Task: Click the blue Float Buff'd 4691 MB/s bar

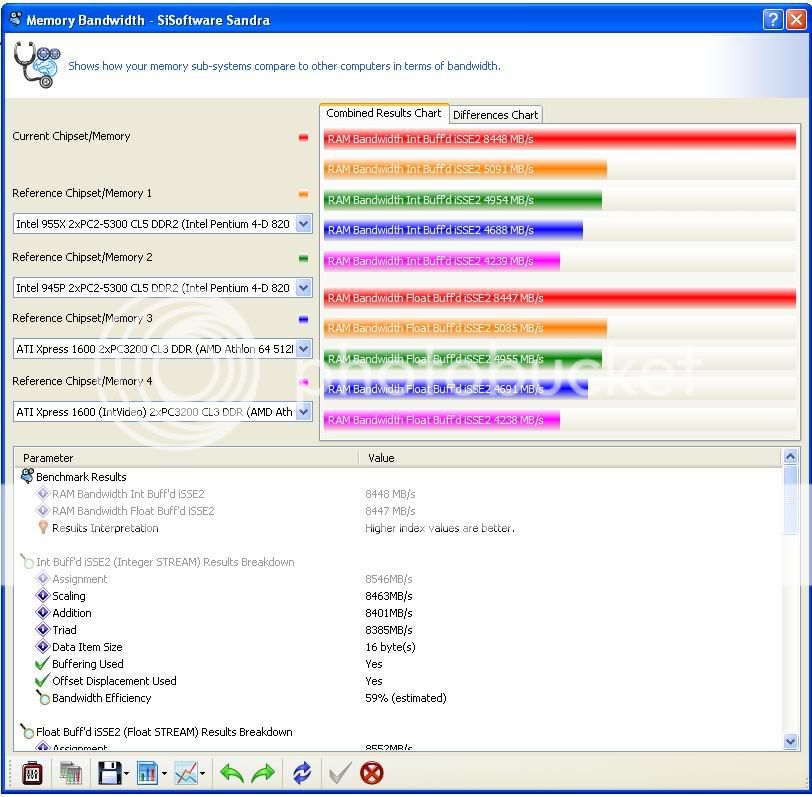Action: click(456, 389)
